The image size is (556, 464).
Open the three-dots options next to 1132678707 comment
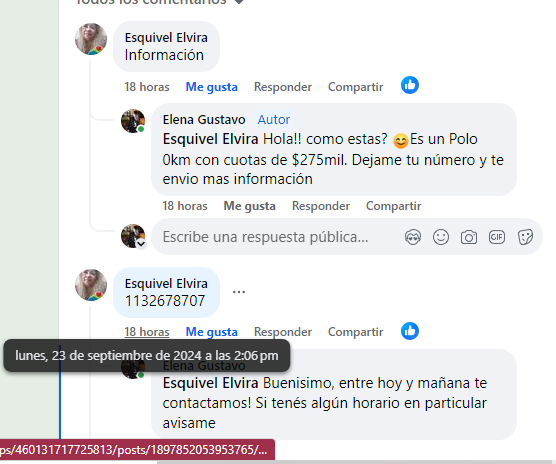click(x=239, y=292)
